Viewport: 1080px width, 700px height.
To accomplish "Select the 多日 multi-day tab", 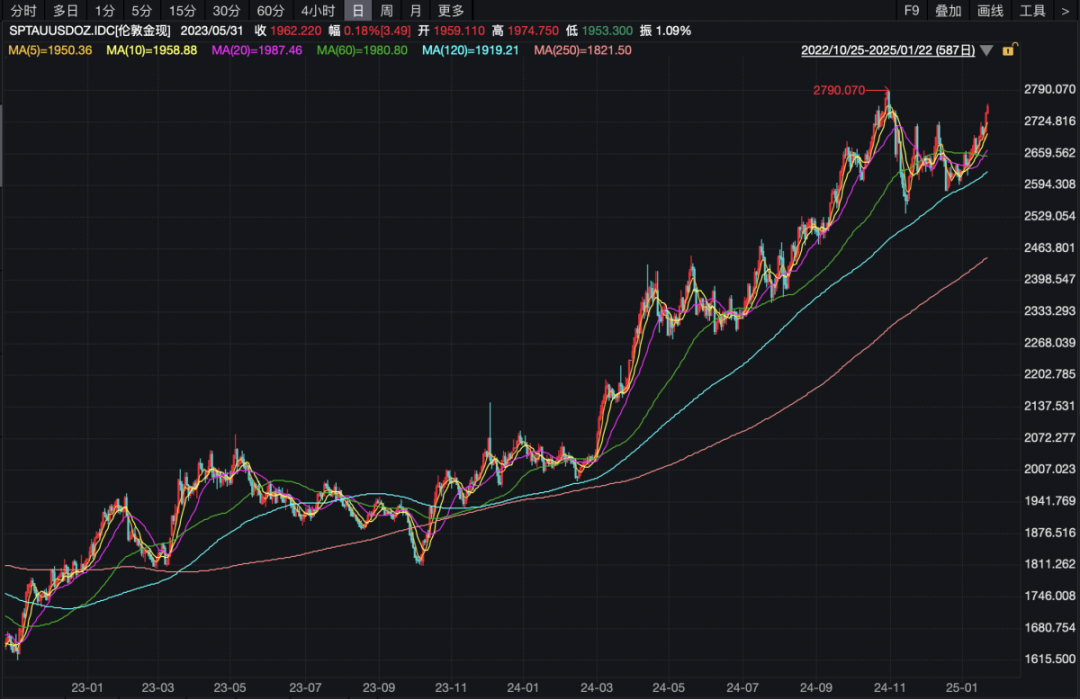I will tap(65, 10).
